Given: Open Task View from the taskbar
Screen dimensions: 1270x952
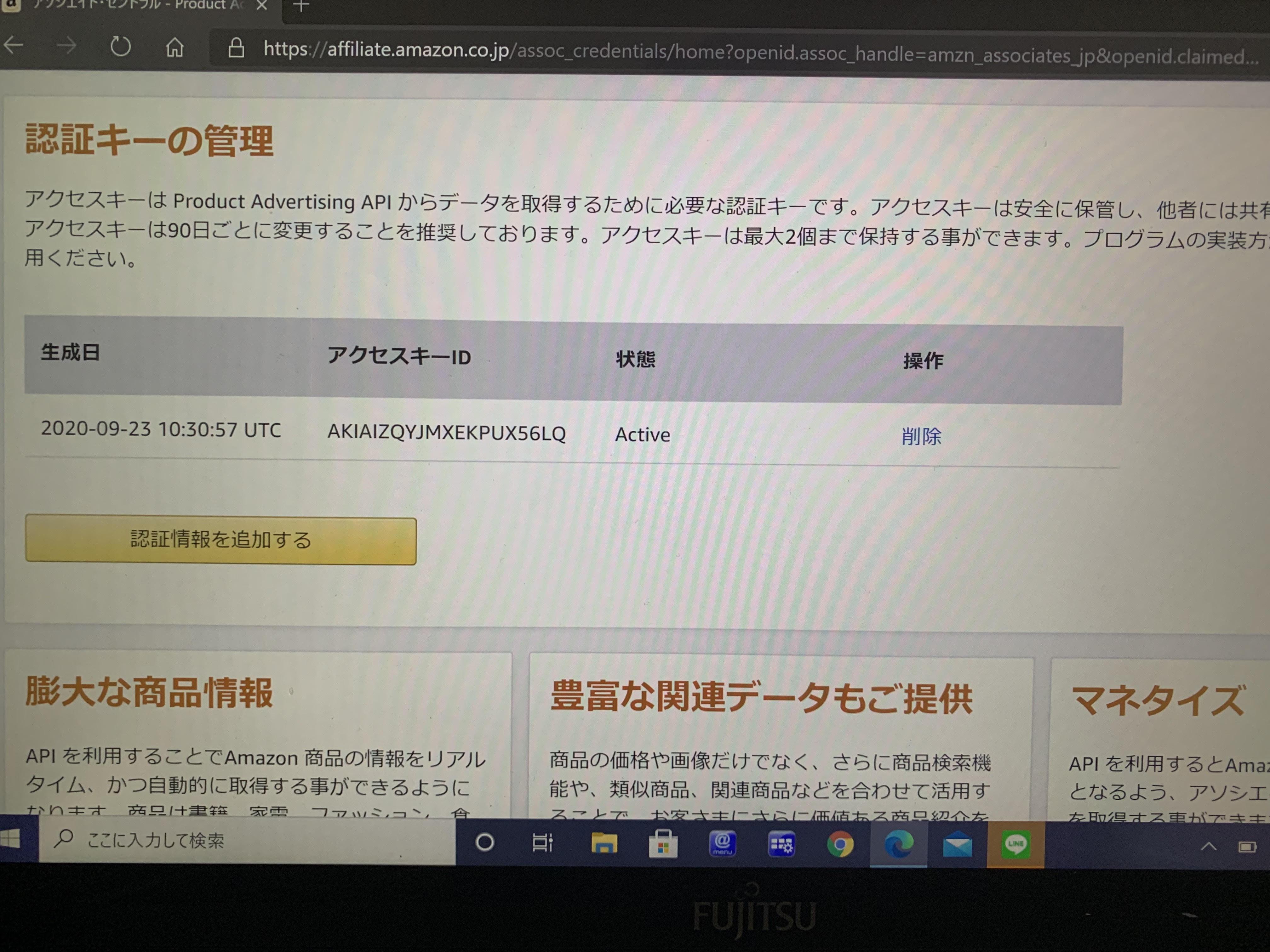Looking at the screenshot, I should (x=542, y=843).
